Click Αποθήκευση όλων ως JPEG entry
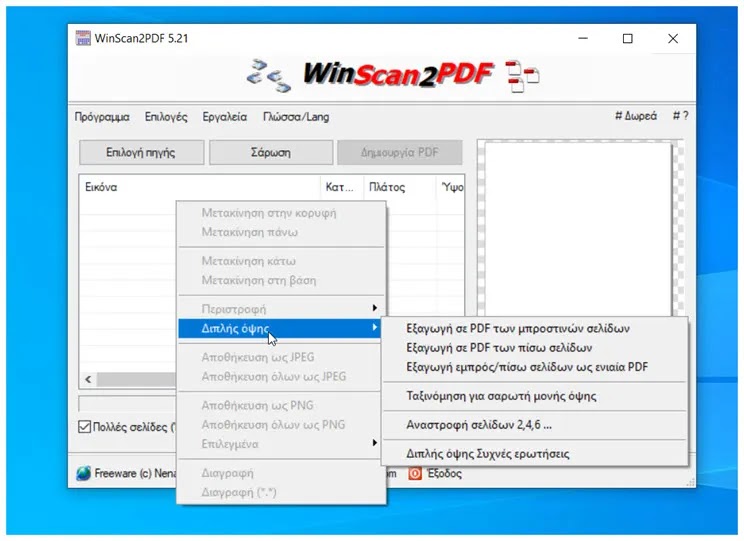This screenshot has height=541, width=744. click(281, 376)
